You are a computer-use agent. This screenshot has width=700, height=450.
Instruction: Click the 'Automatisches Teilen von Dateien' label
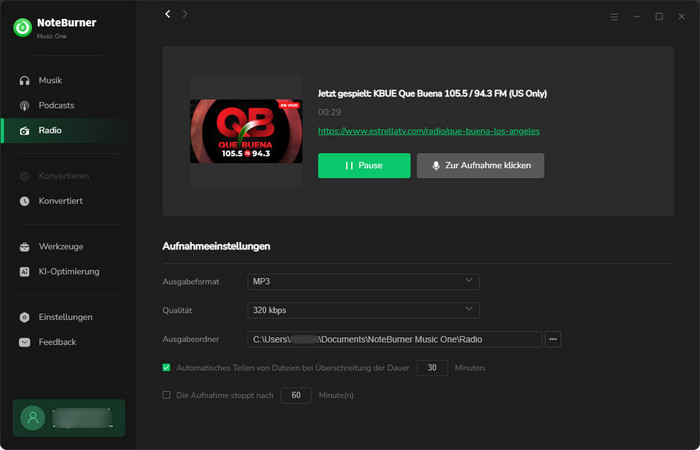pos(293,368)
